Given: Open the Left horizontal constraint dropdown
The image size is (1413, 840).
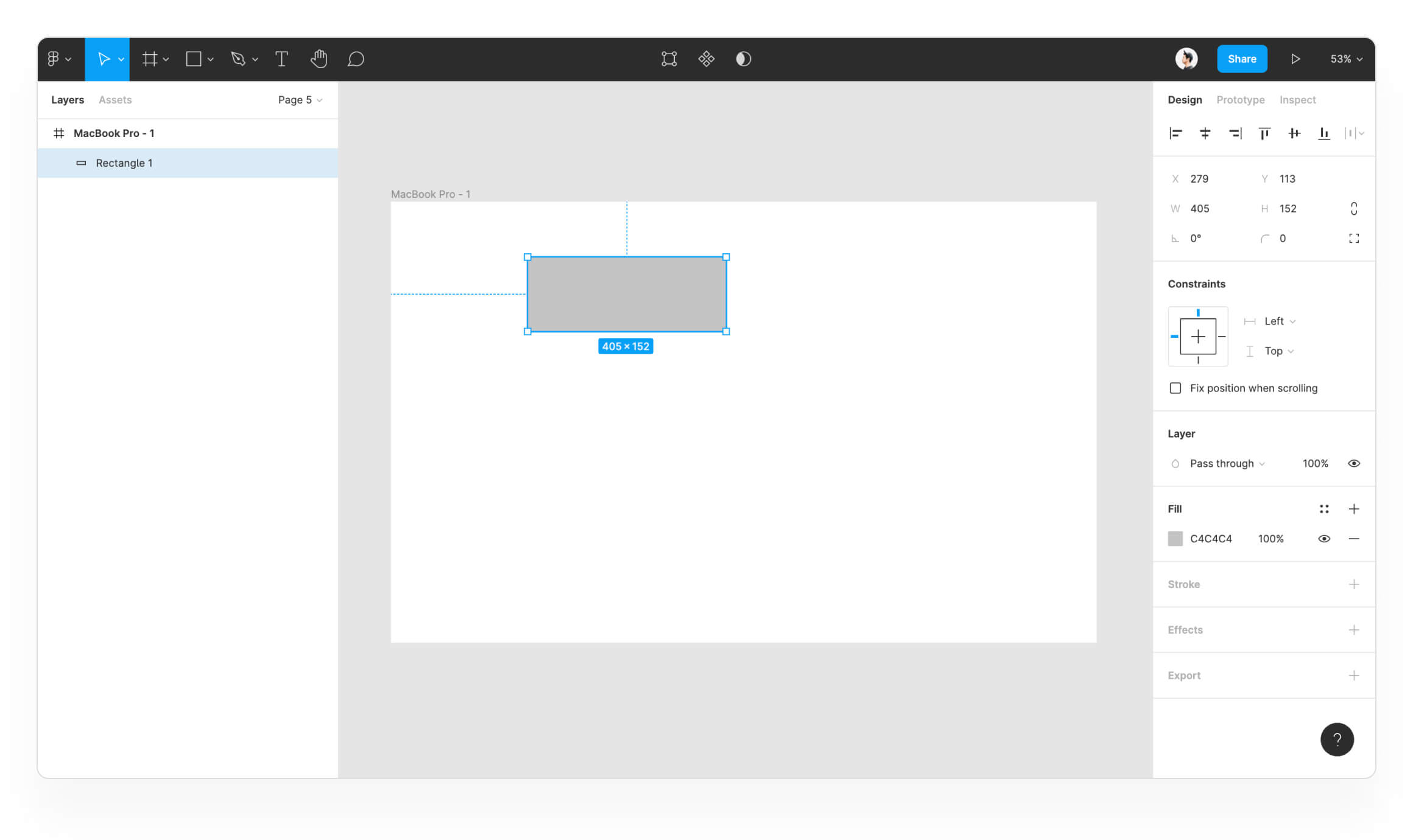Looking at the screenshot, I should click(1280, 321).
